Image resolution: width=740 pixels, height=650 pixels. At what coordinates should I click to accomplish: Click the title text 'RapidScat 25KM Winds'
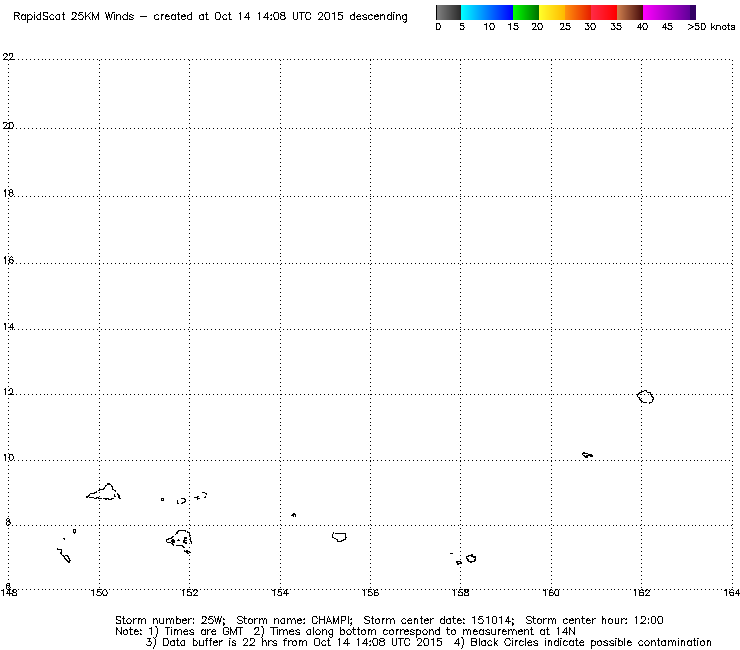pyautogui.click(x=74, y=17)
